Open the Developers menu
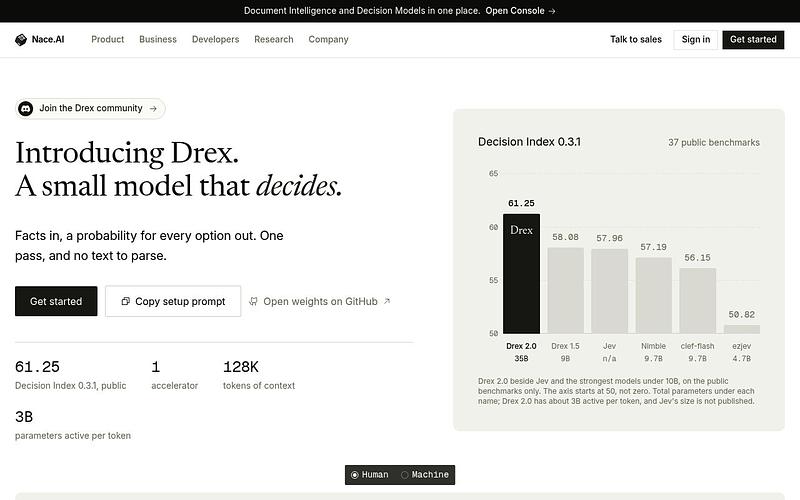Screen dimensions: 800x500 (215, 39)
